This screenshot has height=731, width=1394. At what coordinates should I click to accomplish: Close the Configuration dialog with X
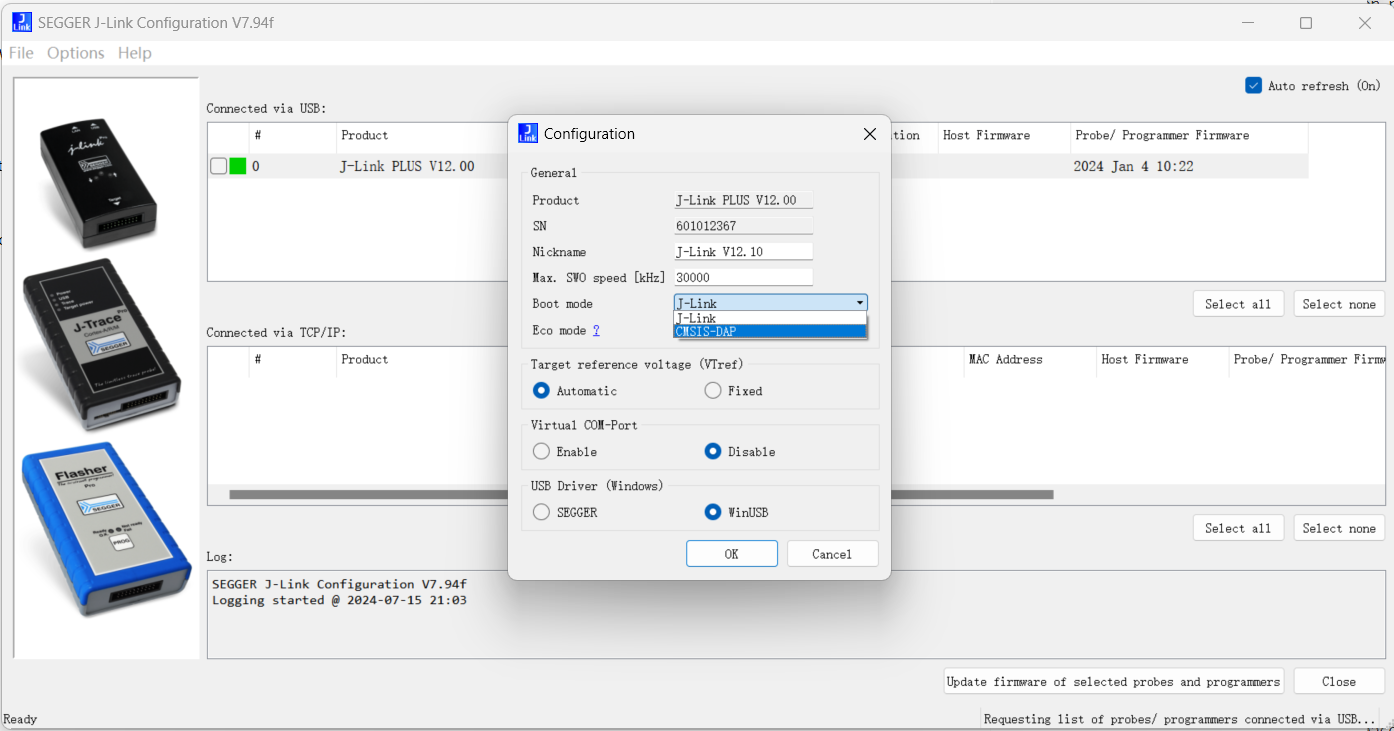pyautogui.click(x=869, y=134)
